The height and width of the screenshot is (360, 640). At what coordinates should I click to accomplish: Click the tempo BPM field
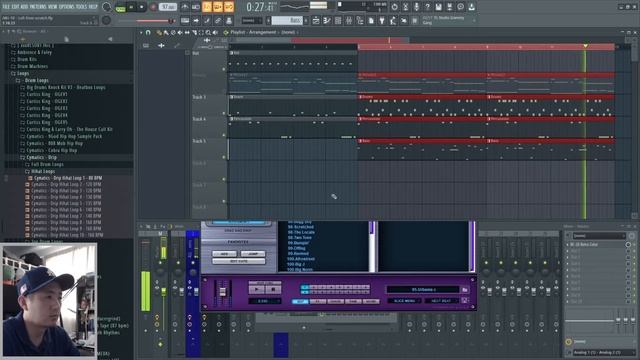(168, 7)
